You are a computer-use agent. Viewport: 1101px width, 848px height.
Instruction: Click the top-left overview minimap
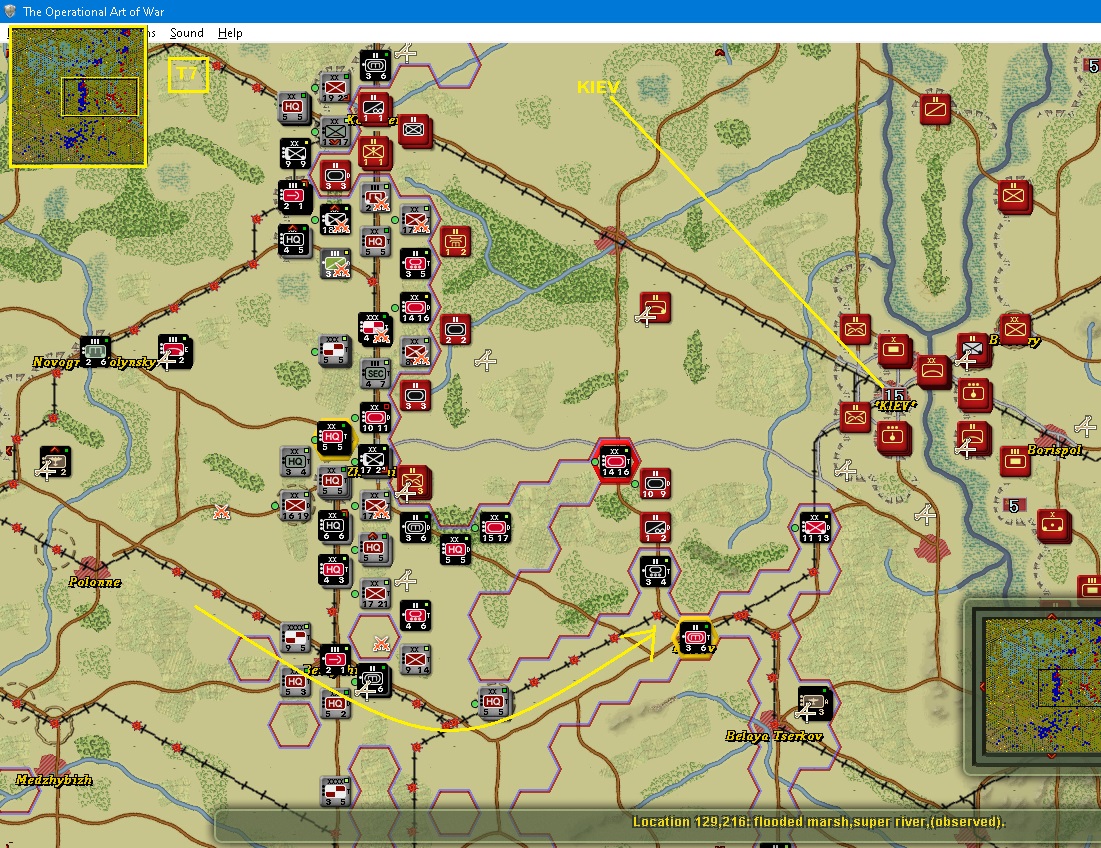78,97
